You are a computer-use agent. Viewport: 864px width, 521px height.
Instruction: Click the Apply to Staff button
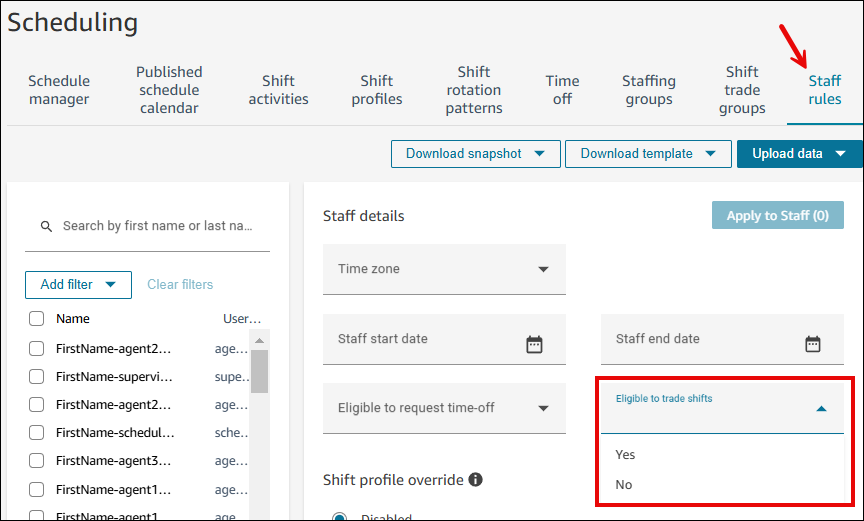pyautogui.click(x=777, y=216)
